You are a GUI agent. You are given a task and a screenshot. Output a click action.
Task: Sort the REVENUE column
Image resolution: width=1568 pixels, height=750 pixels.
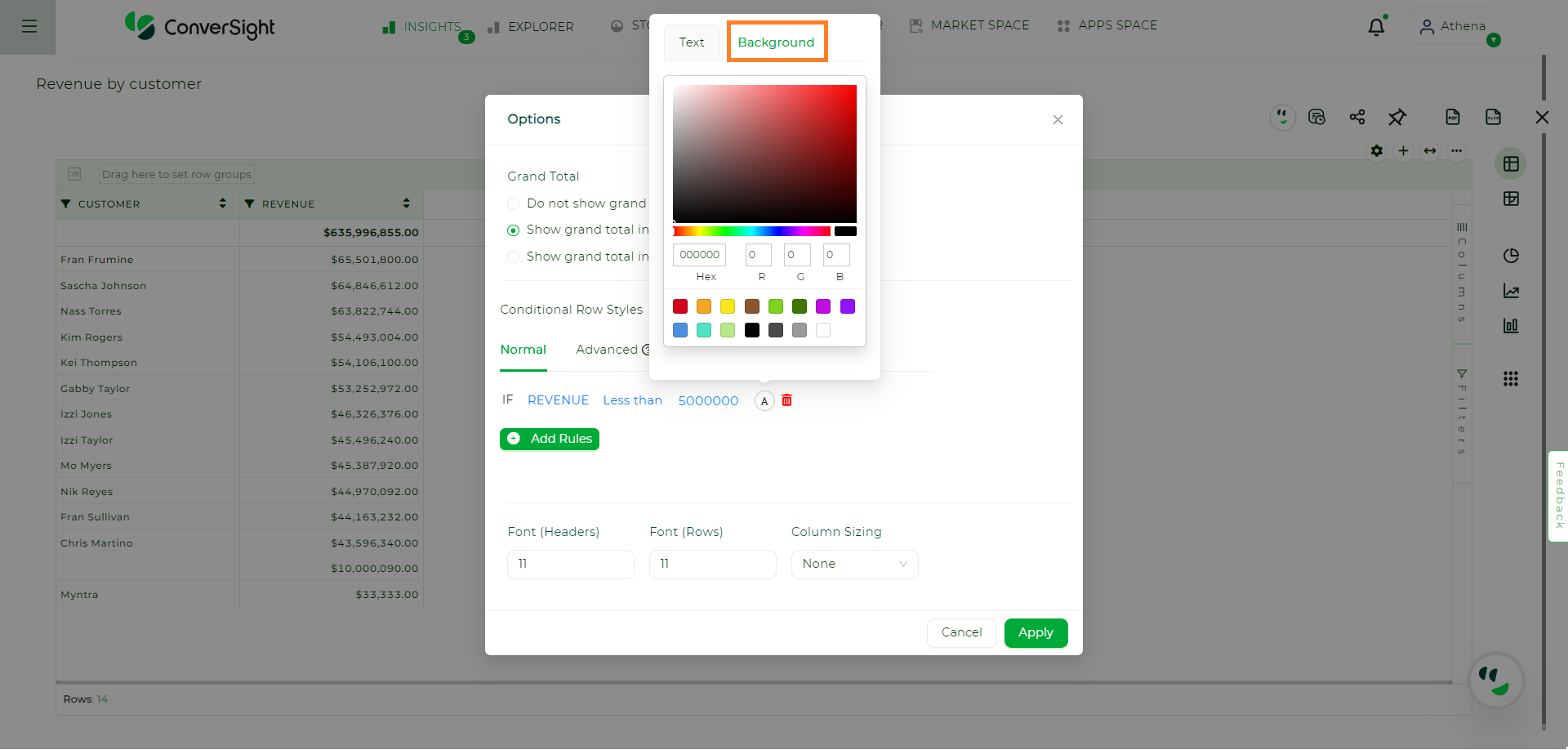tap(407, 203)
